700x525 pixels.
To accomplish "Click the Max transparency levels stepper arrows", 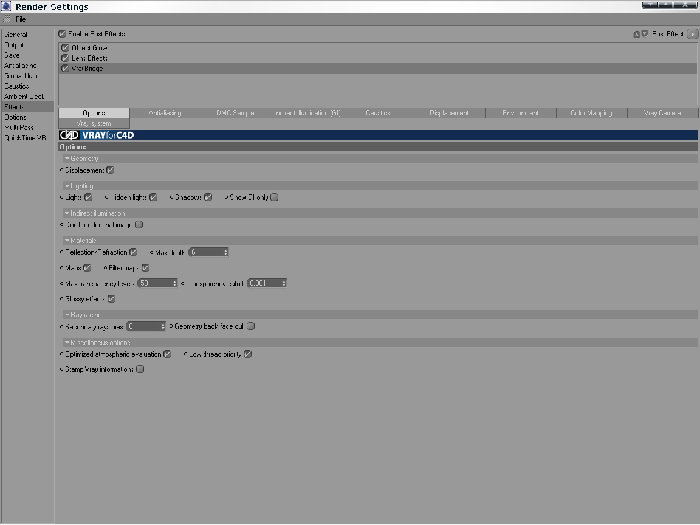I will (175, 283).
